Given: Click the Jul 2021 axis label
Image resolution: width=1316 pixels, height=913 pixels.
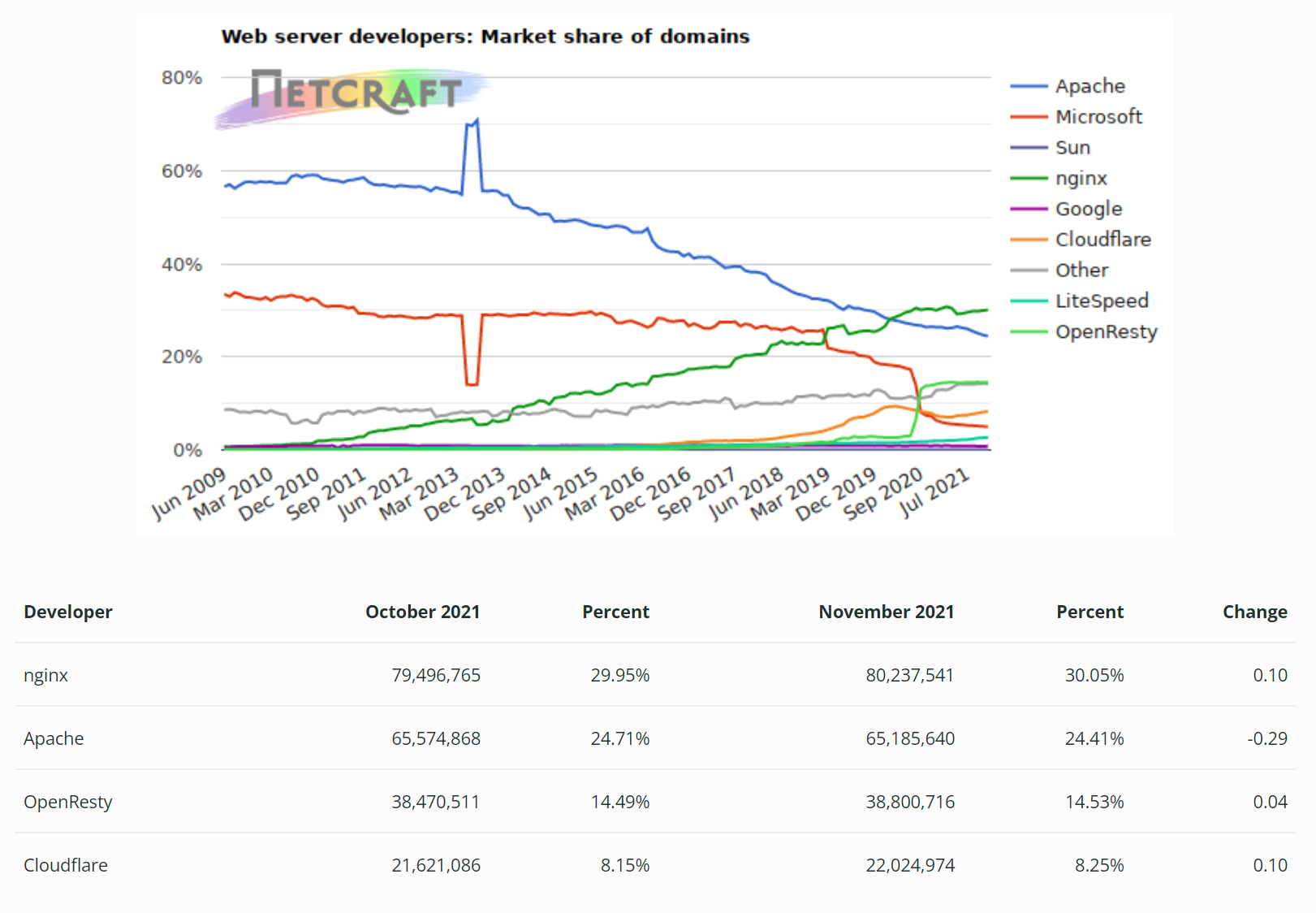Looking at the screenshot, I should pyautogui.click(x=934, y=493).
